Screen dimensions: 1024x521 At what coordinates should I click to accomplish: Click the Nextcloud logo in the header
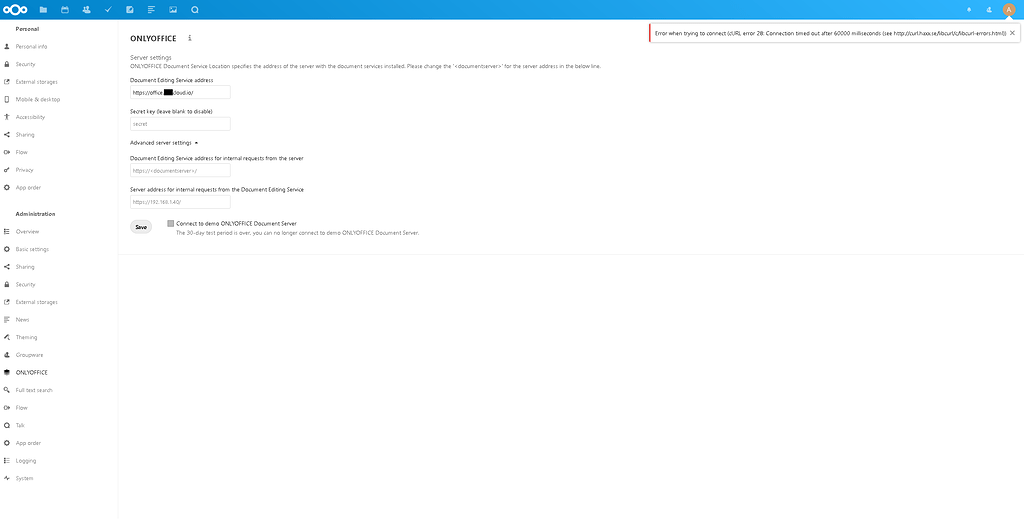point(15,10)
